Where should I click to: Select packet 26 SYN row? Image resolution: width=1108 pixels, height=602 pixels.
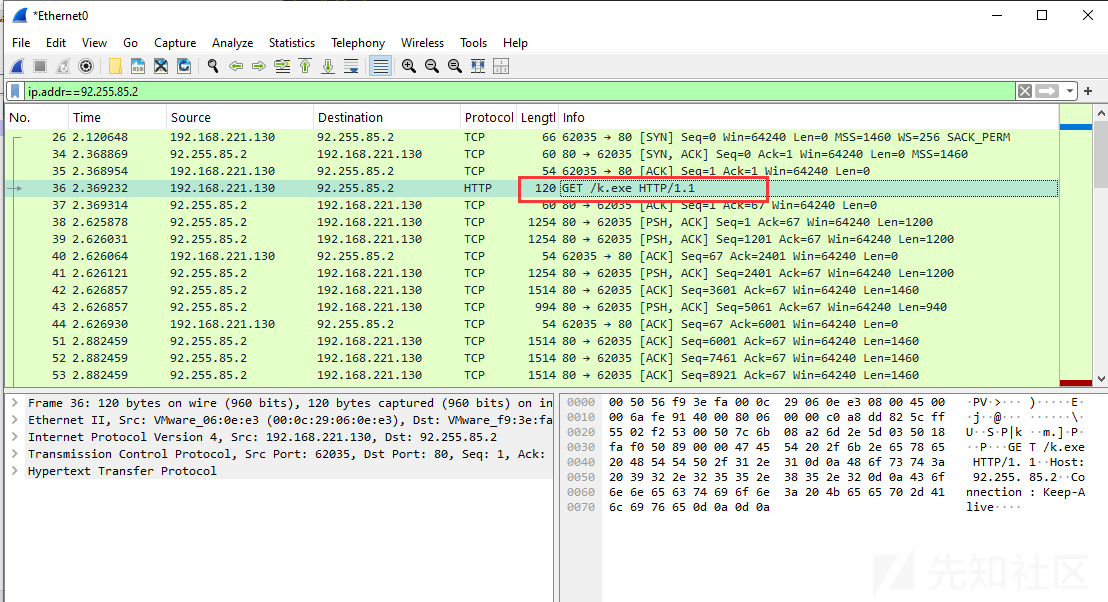532,137
